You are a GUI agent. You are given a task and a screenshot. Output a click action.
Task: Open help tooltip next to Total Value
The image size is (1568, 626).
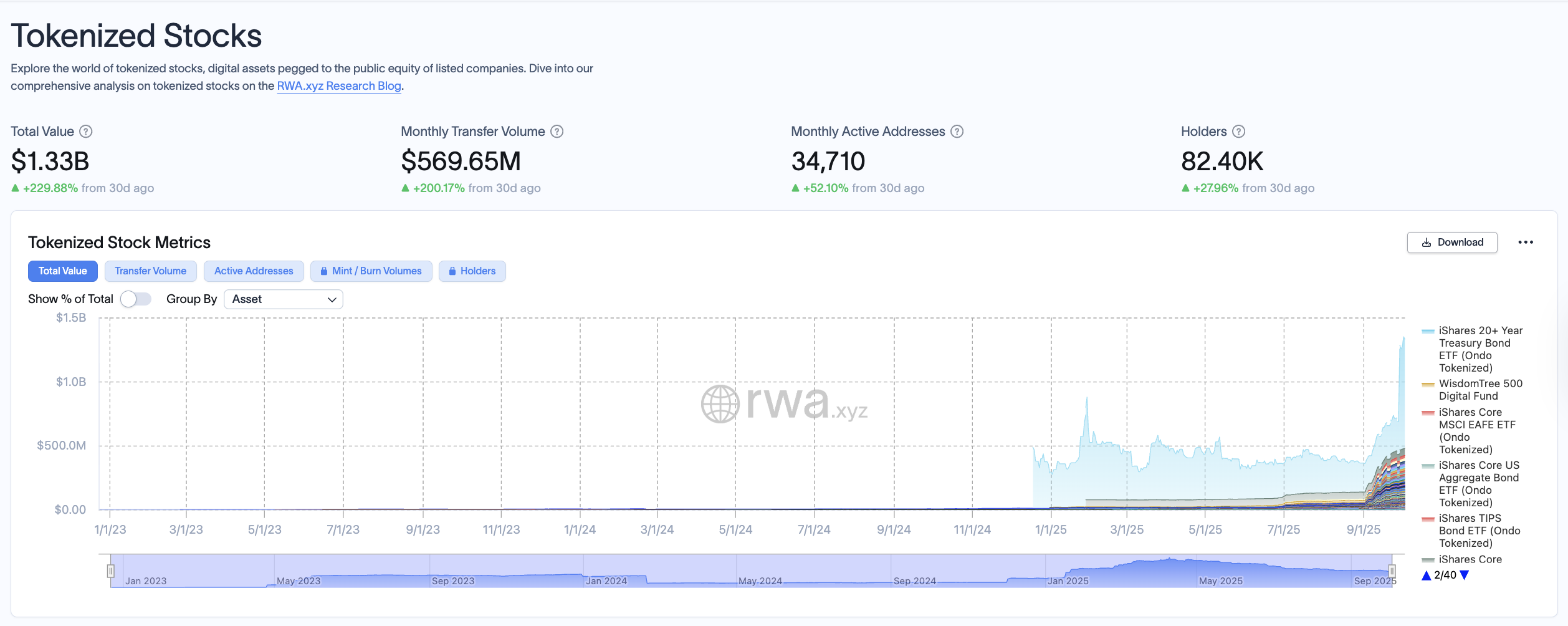pyautogui.click(x=87, y=131)
